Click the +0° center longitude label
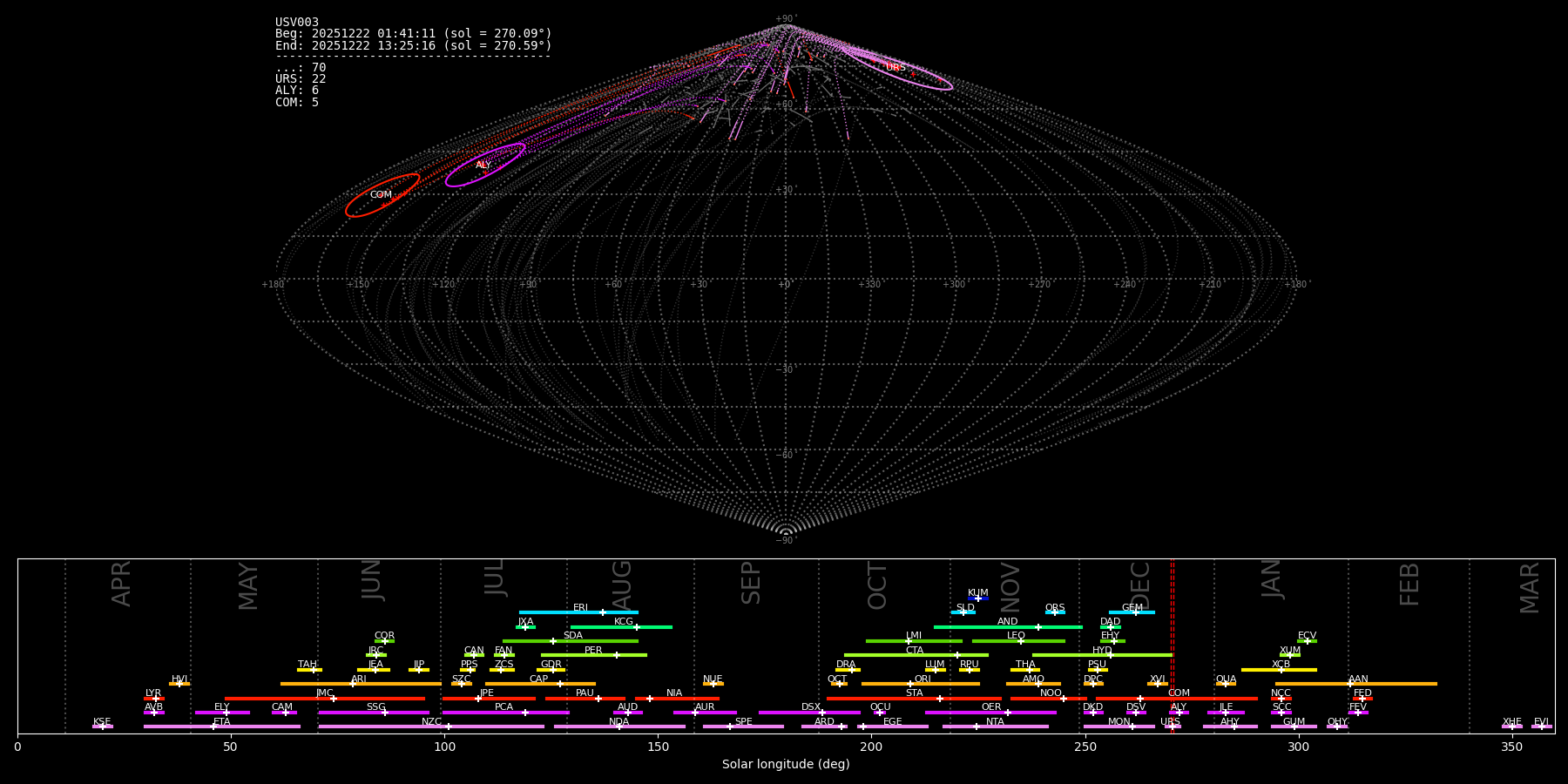The width and height of the screenshot is (1568, 784). [786, 285]
